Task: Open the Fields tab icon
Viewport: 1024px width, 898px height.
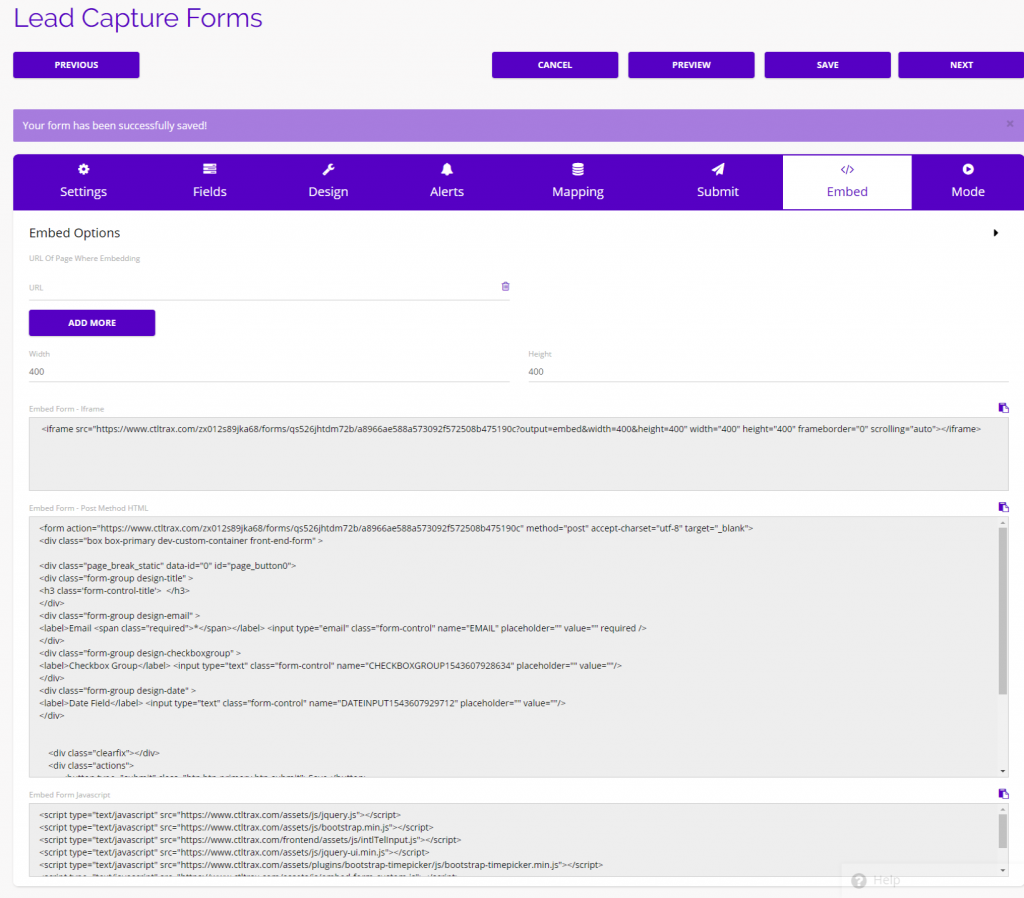Action: (x=209, y=169)
